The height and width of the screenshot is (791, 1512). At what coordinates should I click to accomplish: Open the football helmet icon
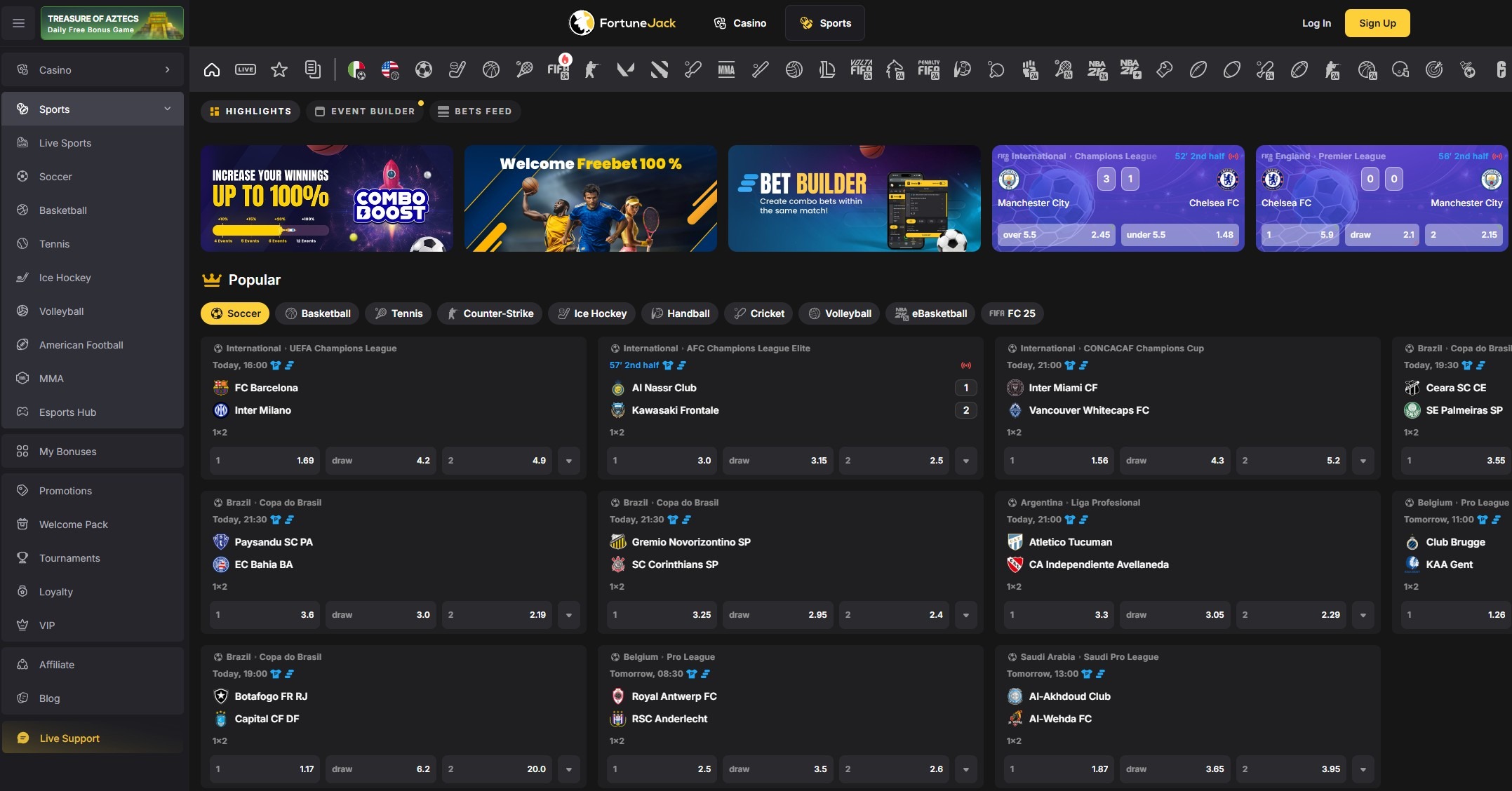pos(1400,69)
